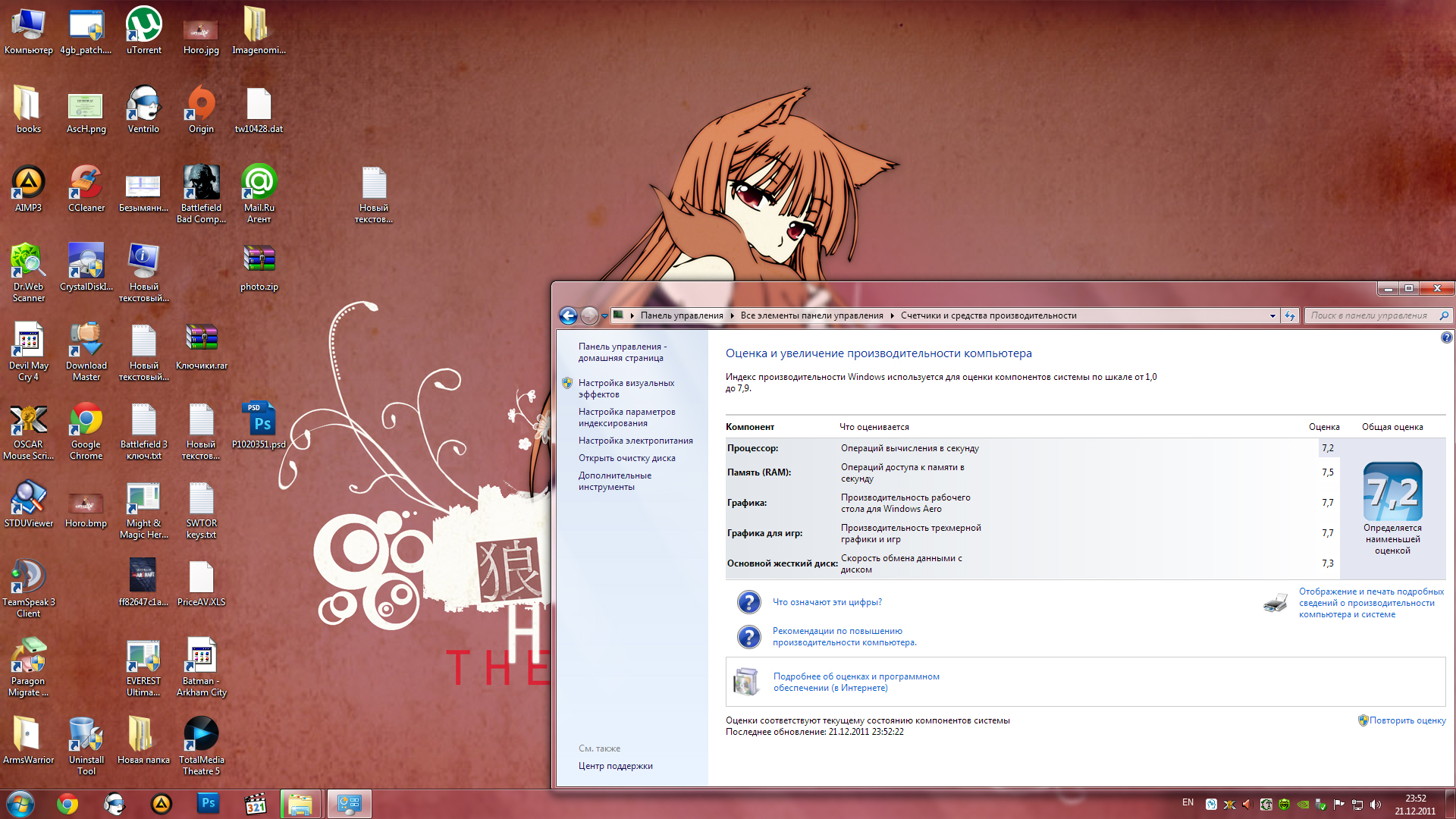Click the control panel search field
1456x819 pixels.
pos(1369,315)
